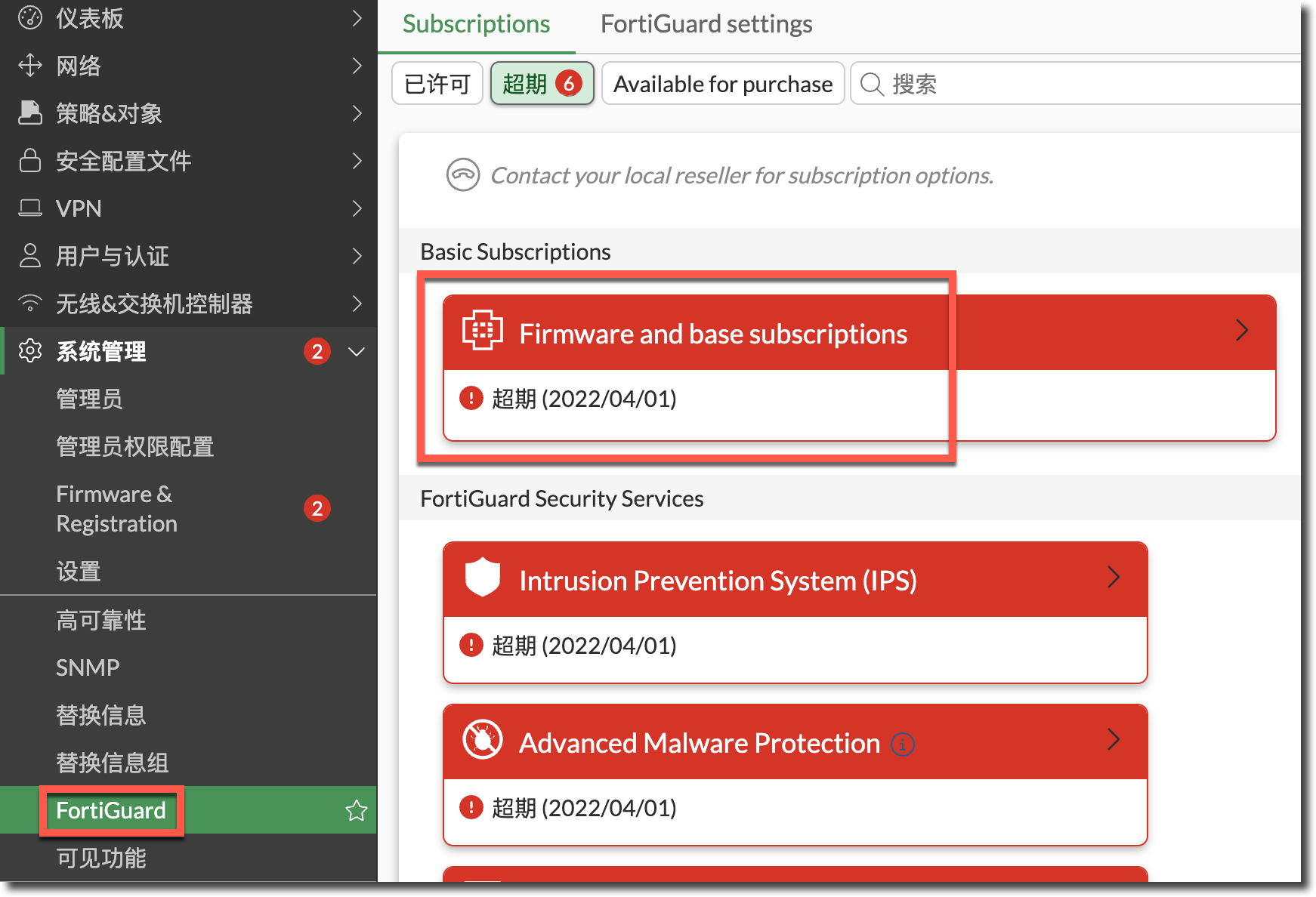This screenshot has width=1316, height=897.
Task: Click the IPS shield icon
Action: click(x=482, y=578)
